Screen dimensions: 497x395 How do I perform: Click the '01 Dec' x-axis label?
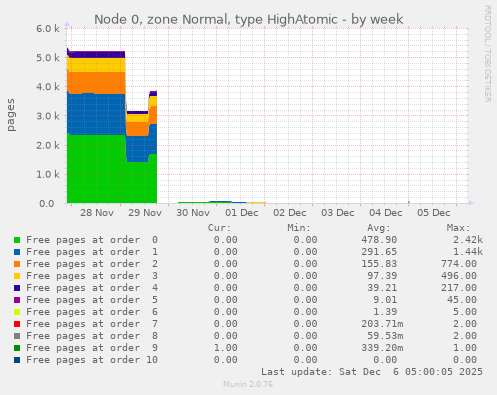241,213
